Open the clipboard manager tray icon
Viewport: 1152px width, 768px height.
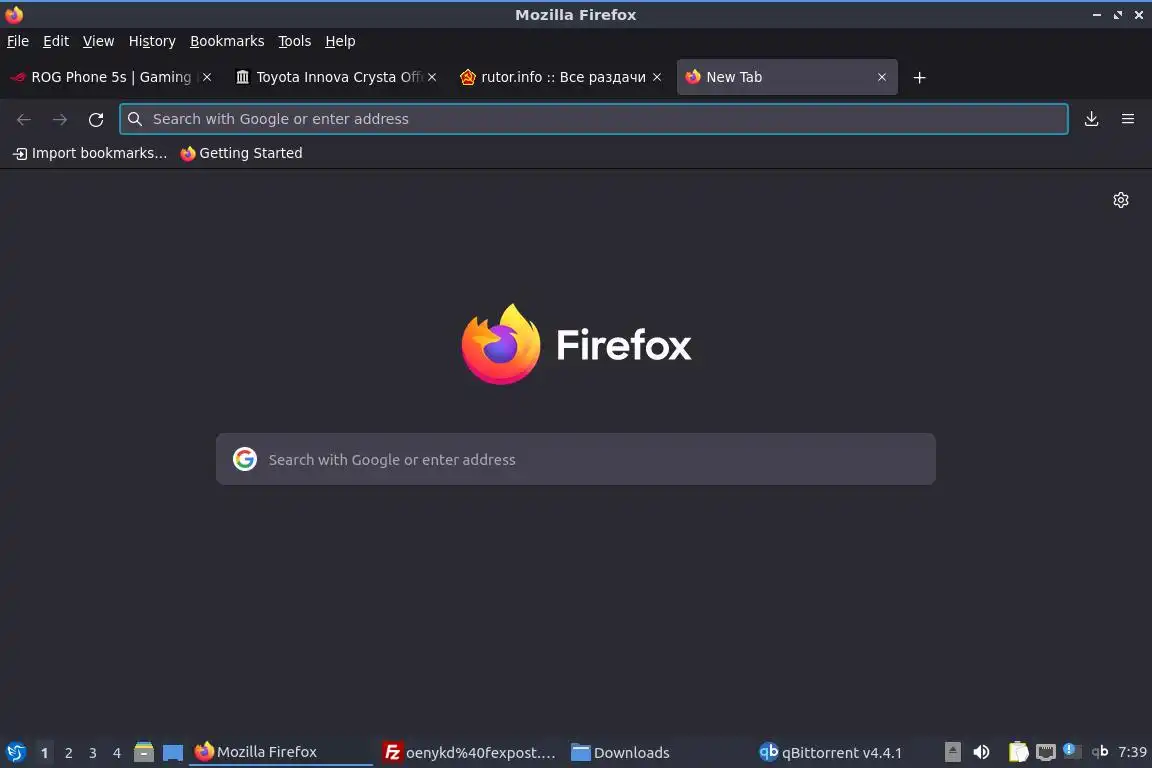(1018, 752)
